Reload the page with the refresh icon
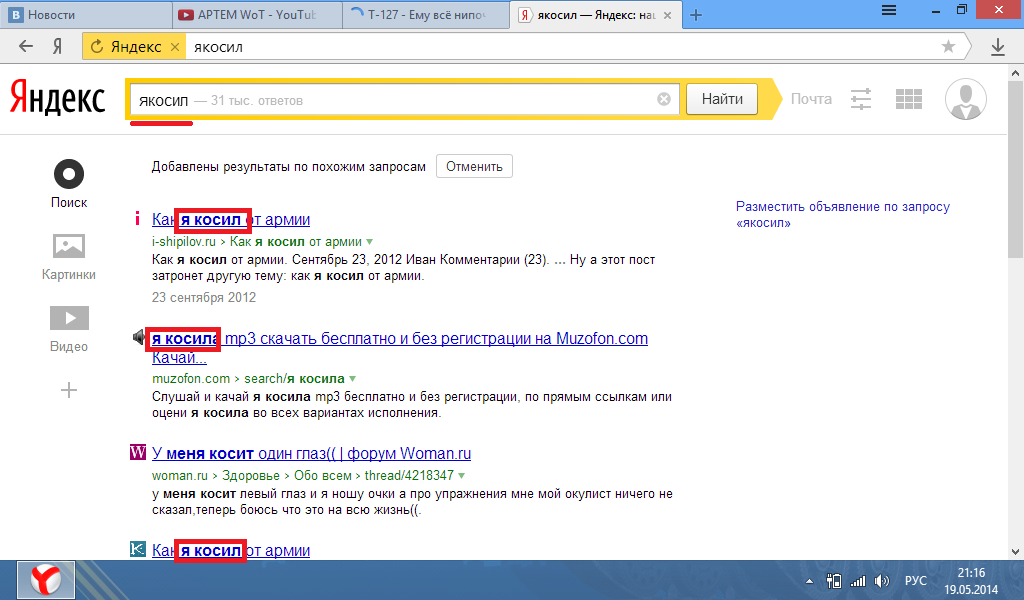 pyautogui.click(x=97, y=46)
